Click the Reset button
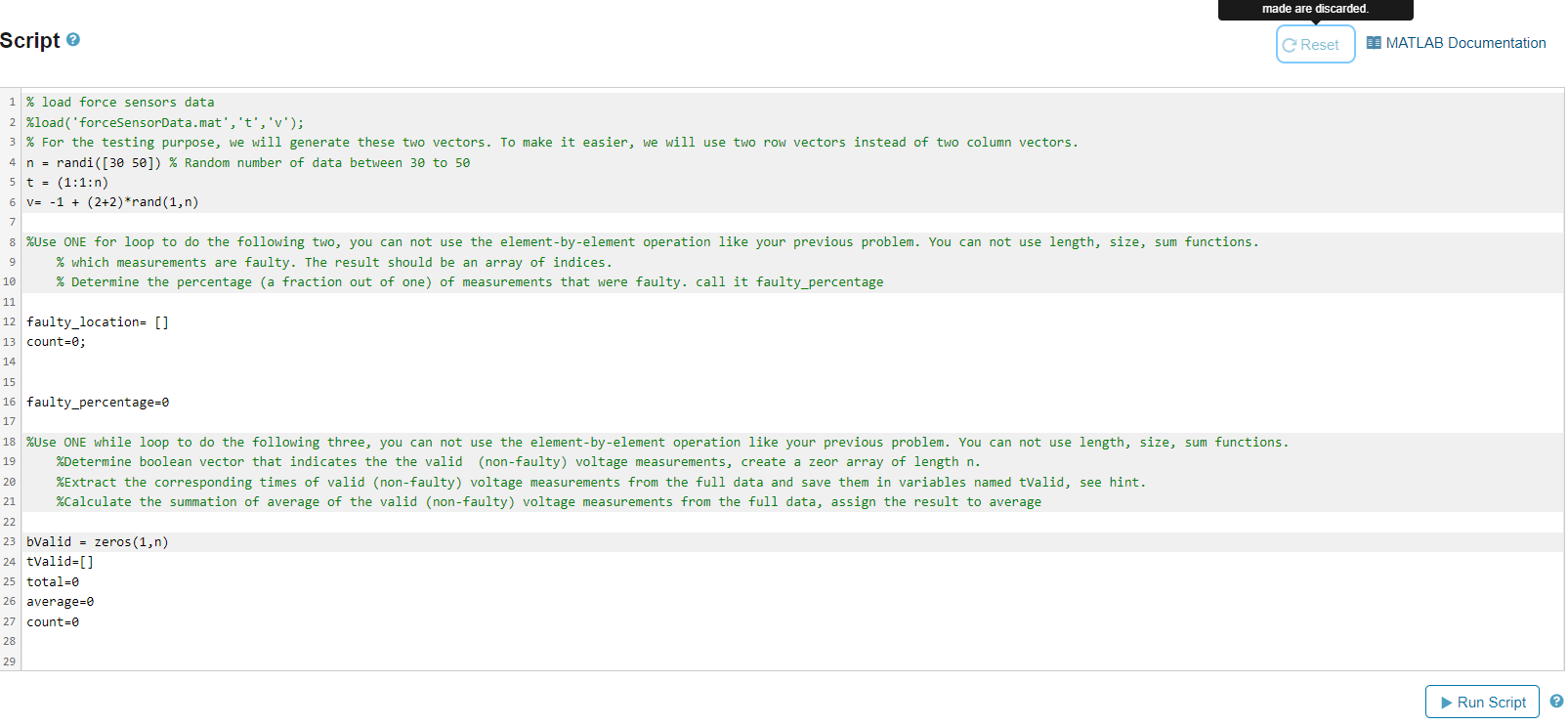The height and width of the screenshot is (725, 1568). (x=1314, y=44)
